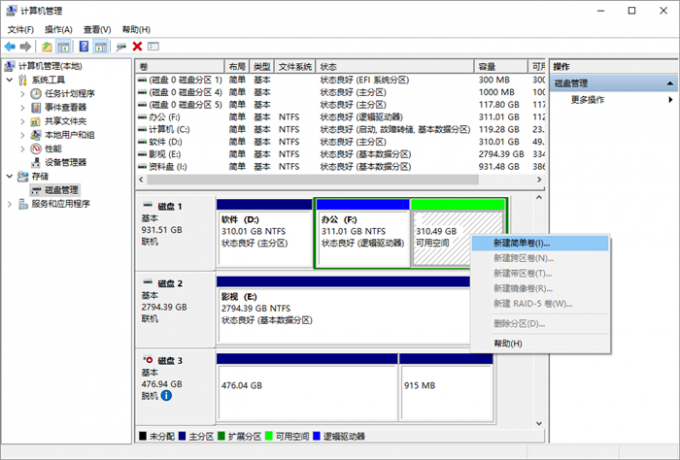The height and width of the screenshot is (460, 680).
Task: Choose New Simple Volume (新建简单卷) option
Action: coord(540,243)
